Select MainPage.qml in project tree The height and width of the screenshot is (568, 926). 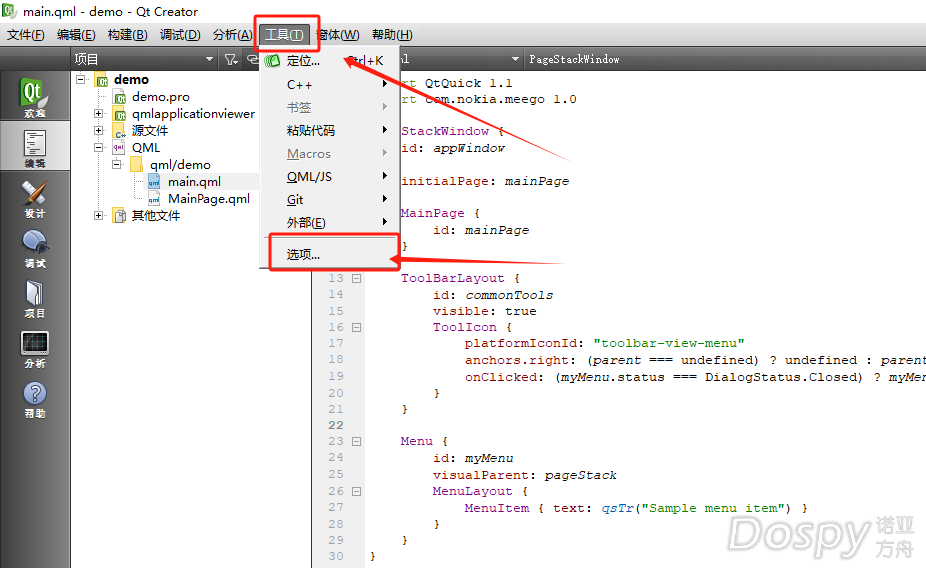pyautogui.click(x=209, y=199)
